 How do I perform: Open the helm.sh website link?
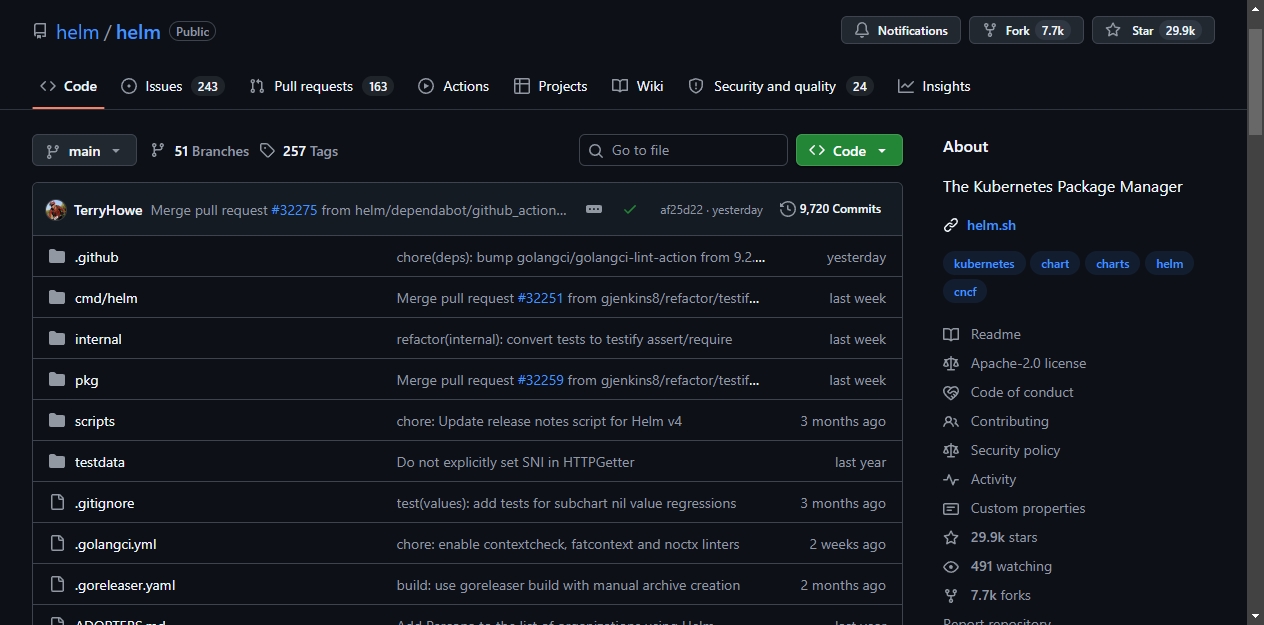pyautogui.click(x=991, y=225)
